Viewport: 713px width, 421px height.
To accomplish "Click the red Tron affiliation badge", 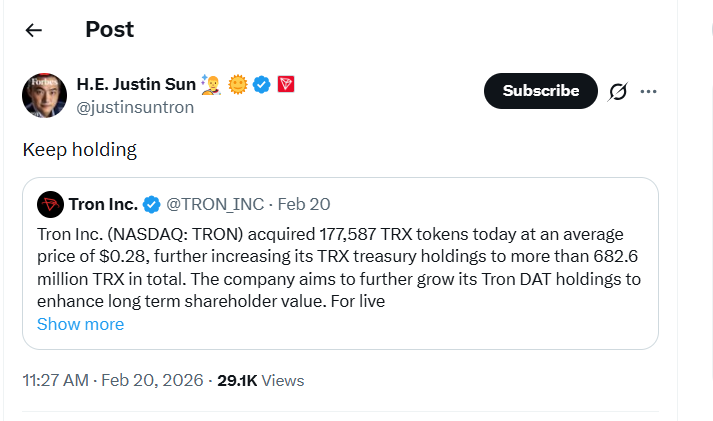I will 285,84.
